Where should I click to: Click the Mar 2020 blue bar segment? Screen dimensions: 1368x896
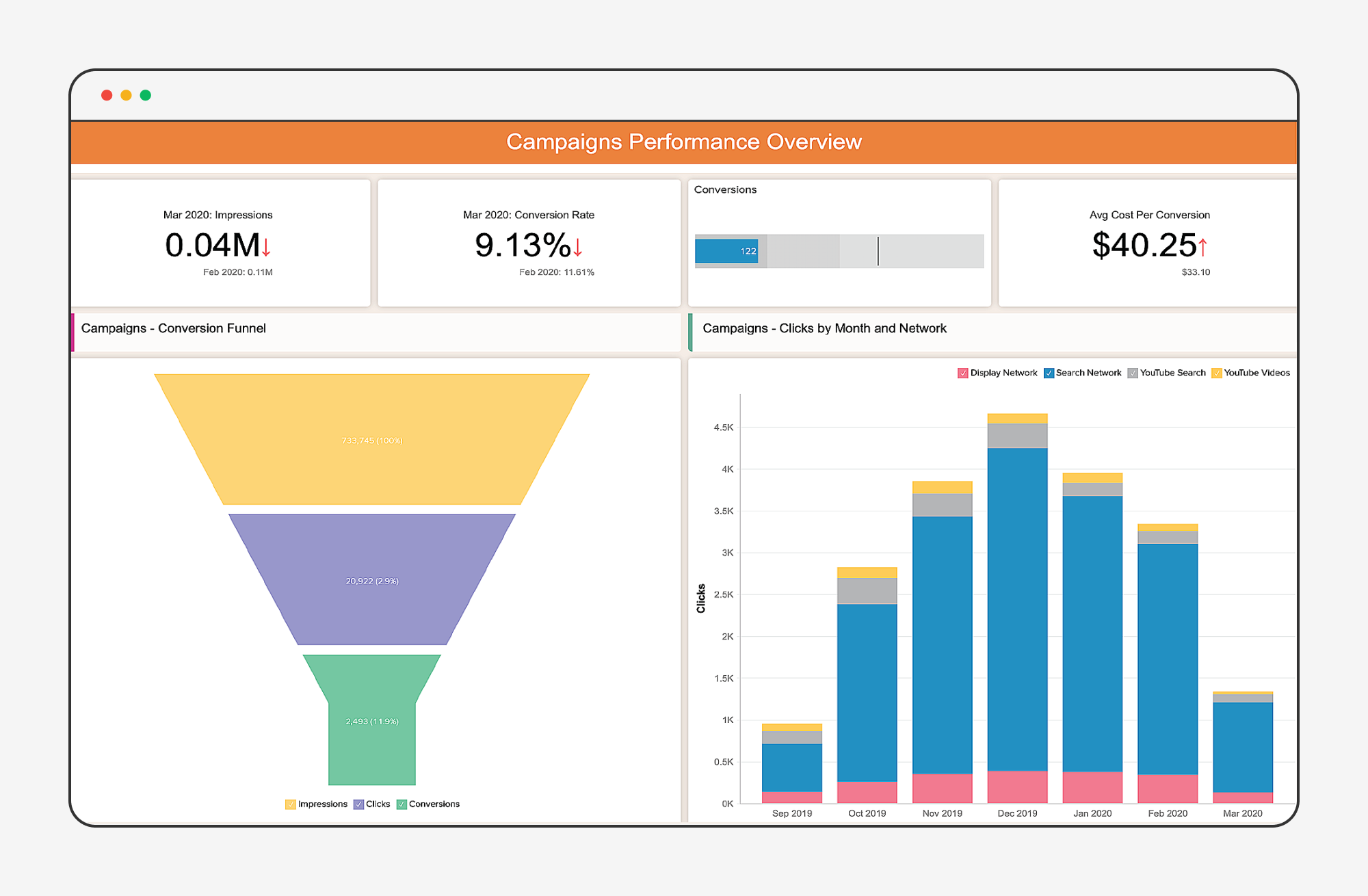tap(1243, 748)
